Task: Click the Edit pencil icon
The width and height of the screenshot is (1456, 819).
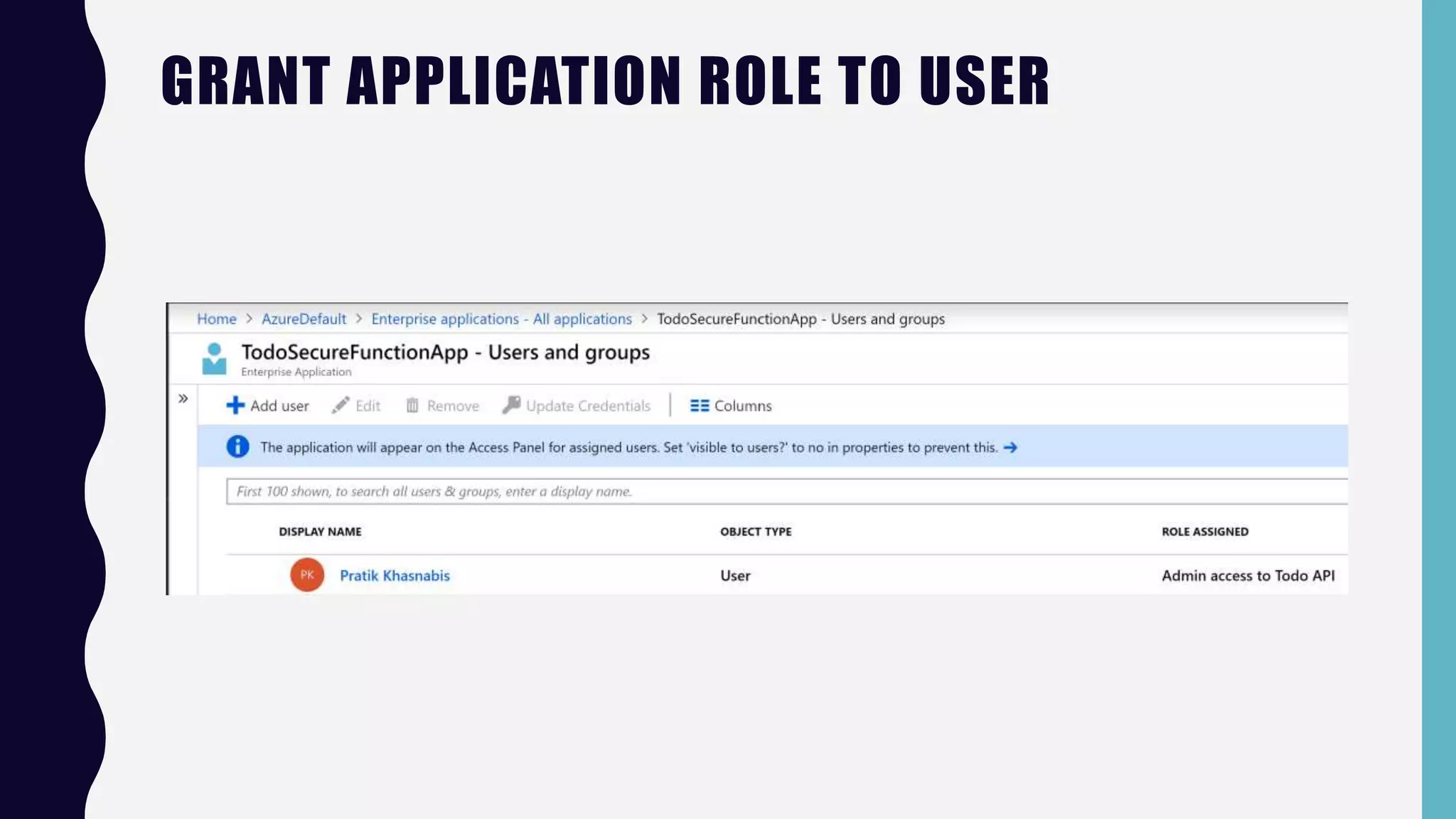Action: tap(341, 405)
